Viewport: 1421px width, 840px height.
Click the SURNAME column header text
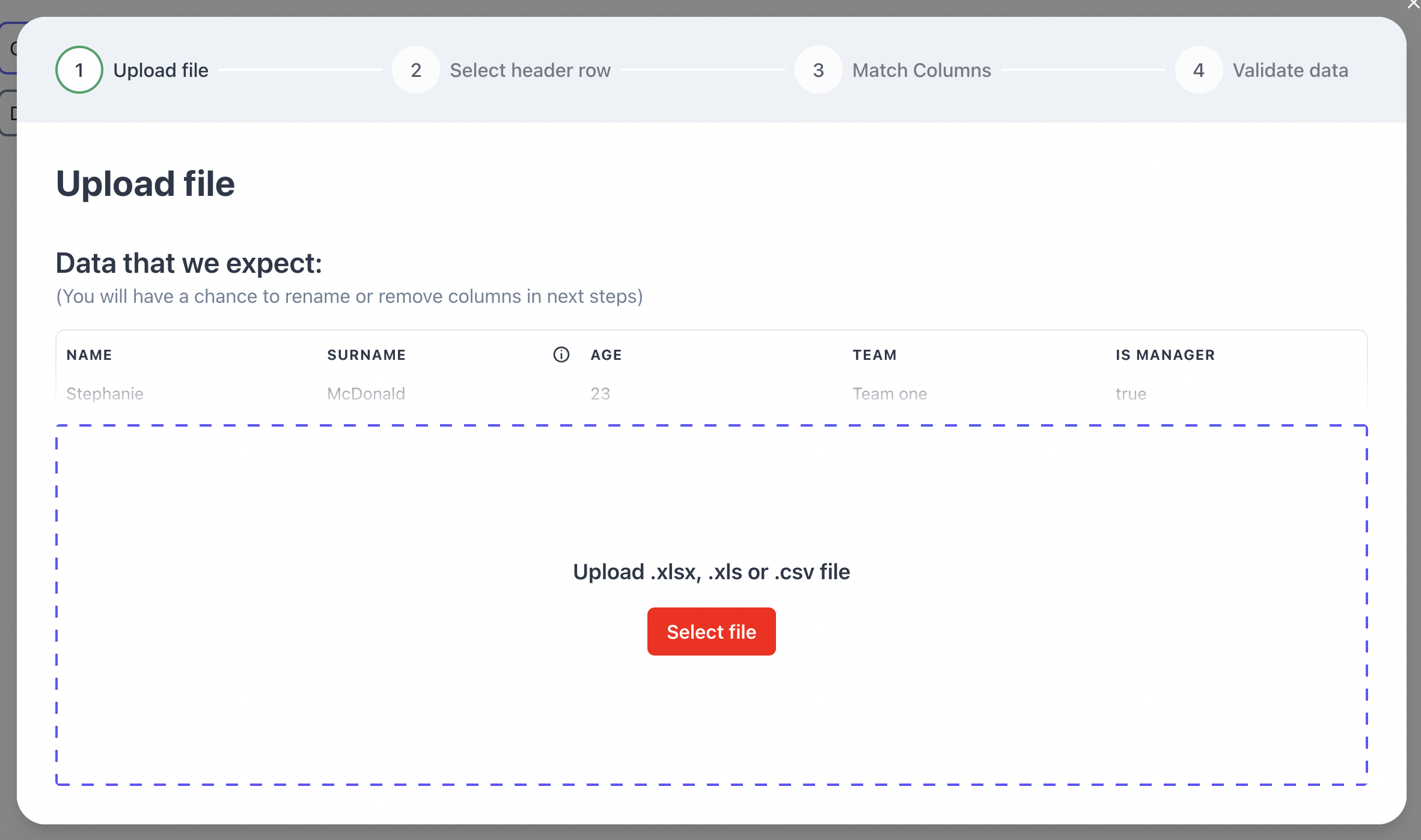pyautogui.click(x=367, y=354)
